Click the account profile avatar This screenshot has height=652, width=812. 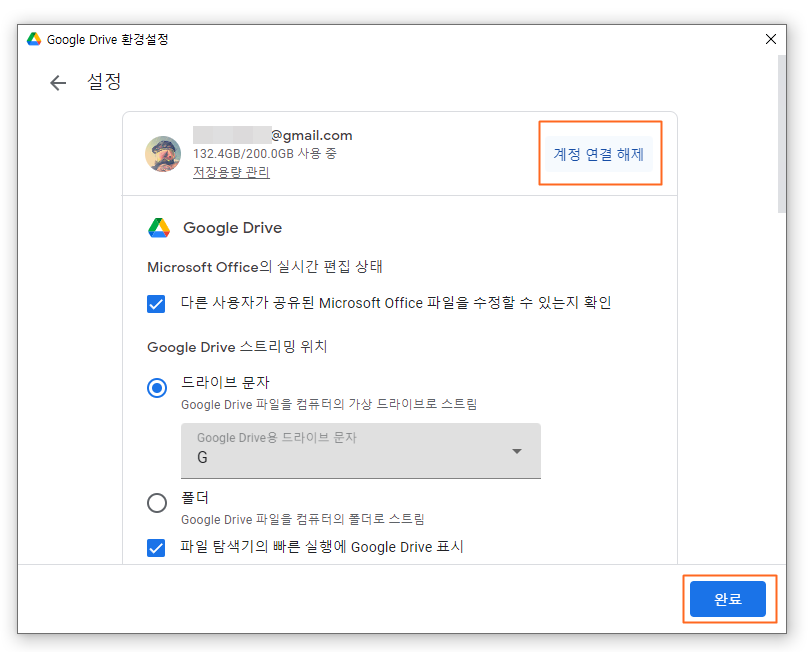click(163, 154)
